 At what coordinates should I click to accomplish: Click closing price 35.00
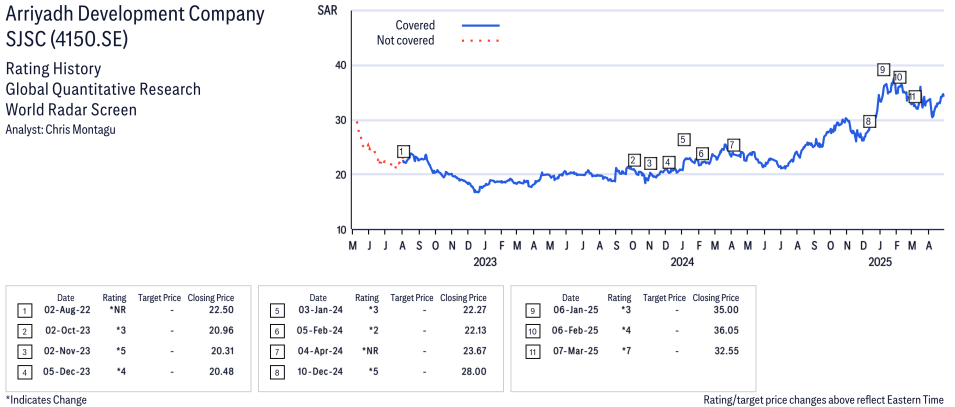coord(728,311)
